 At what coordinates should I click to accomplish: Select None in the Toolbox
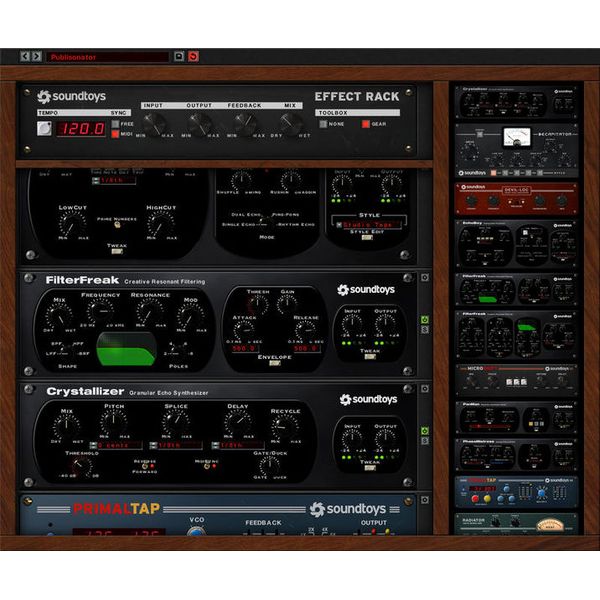pos(323,124)
